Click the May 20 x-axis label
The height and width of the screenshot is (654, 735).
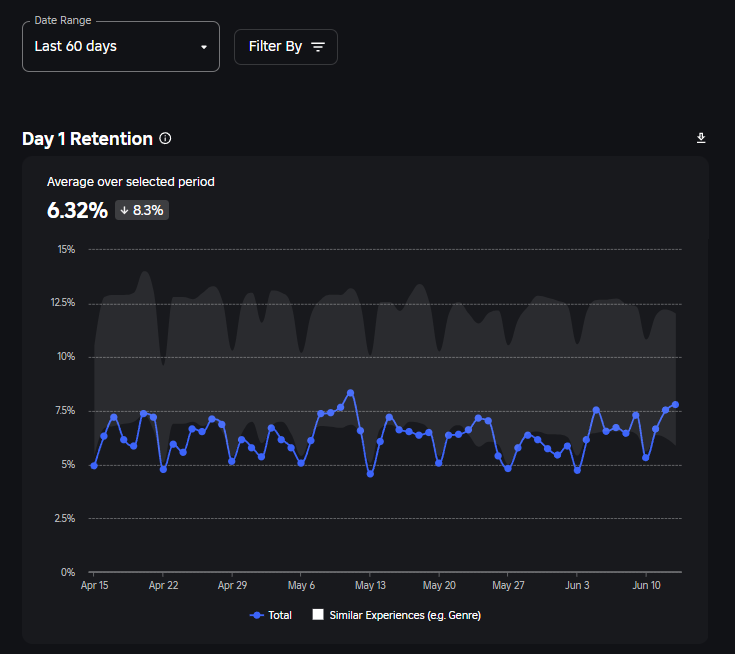pos(439,585)
